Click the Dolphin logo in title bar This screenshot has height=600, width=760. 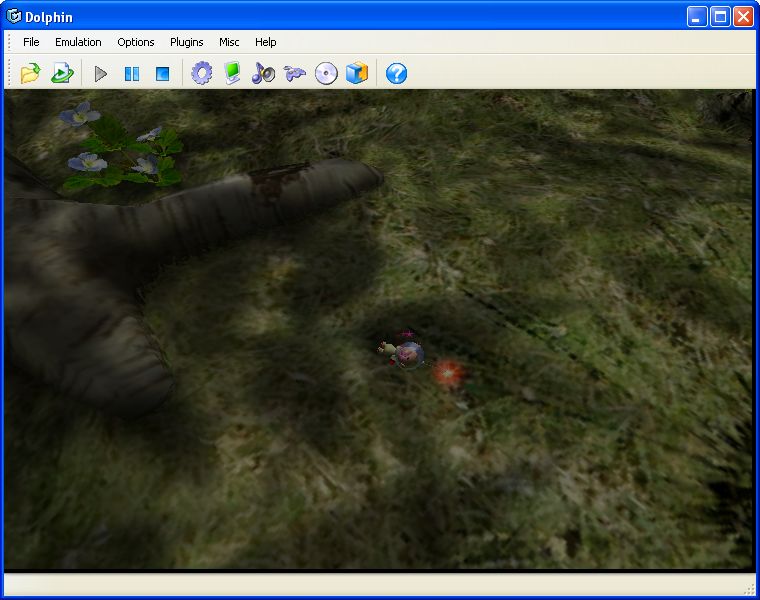pos(14,16)
